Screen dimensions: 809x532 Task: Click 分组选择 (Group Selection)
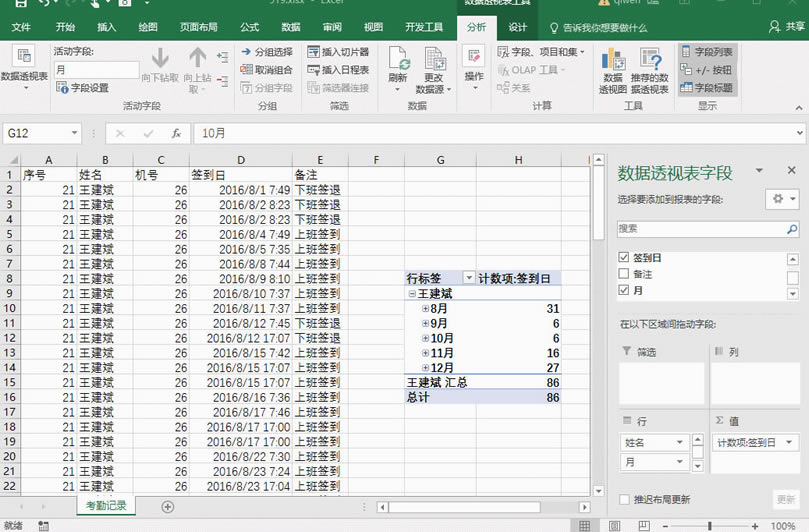click(x=266, y=52)
